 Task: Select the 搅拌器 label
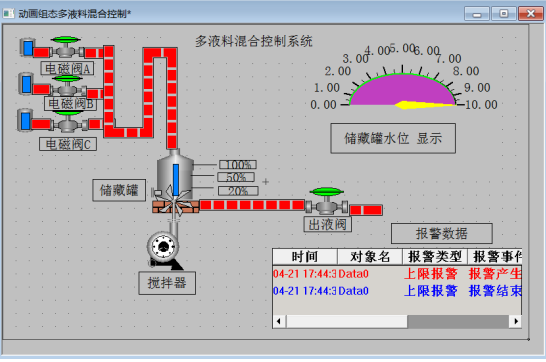pyautogui.click(x=167, y=283)
